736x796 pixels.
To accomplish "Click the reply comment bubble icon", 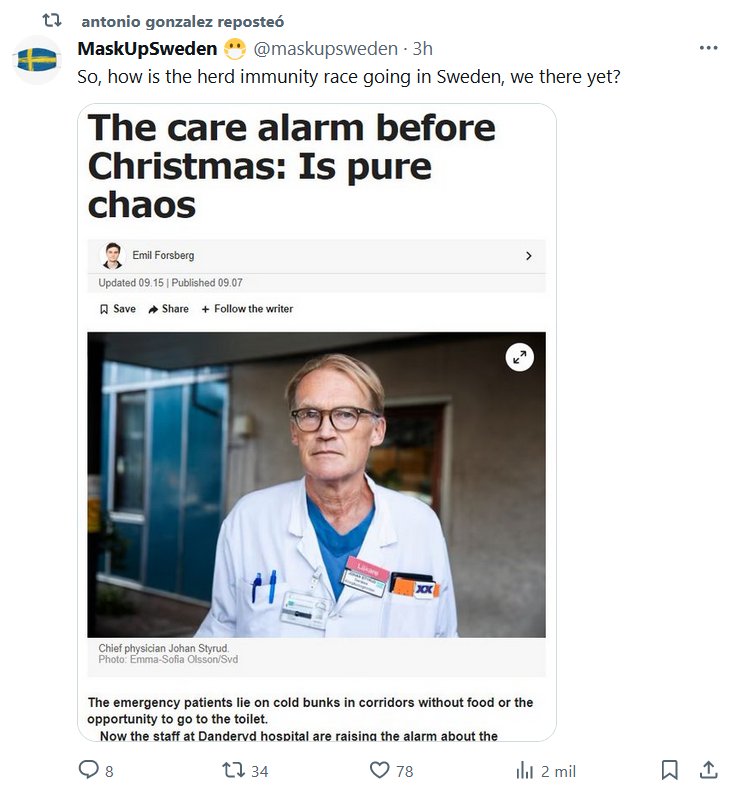I will 88,770.
